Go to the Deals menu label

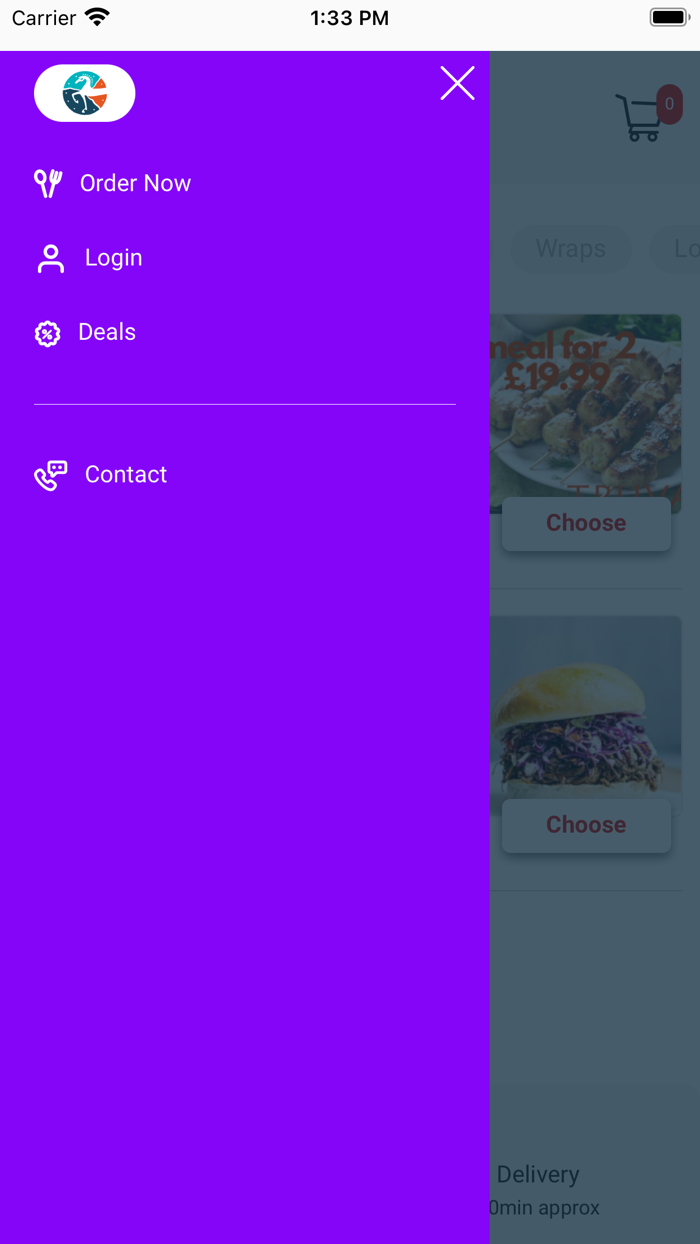(x=107, y=332)
